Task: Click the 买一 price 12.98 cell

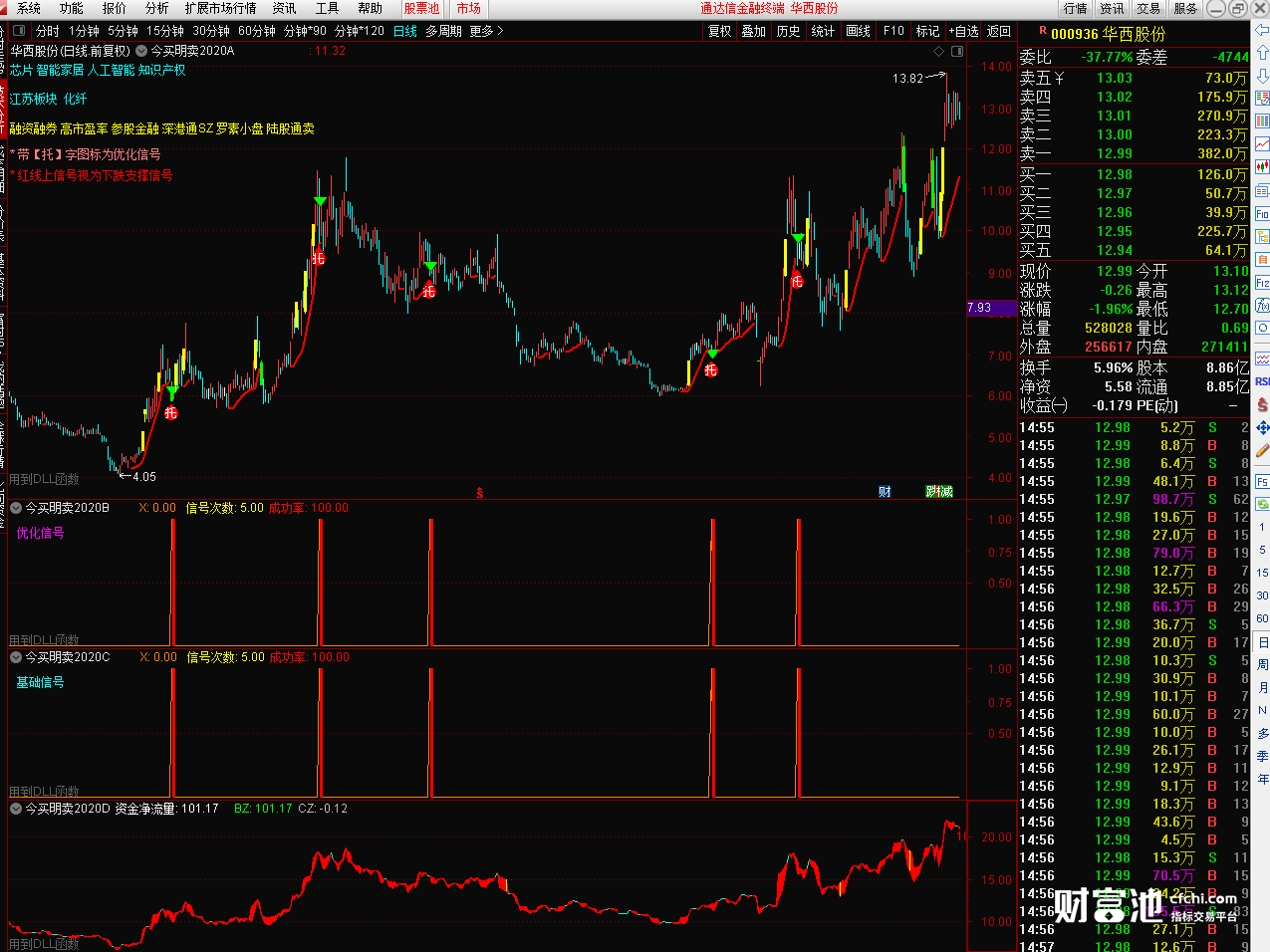Action: [1114, 174]
